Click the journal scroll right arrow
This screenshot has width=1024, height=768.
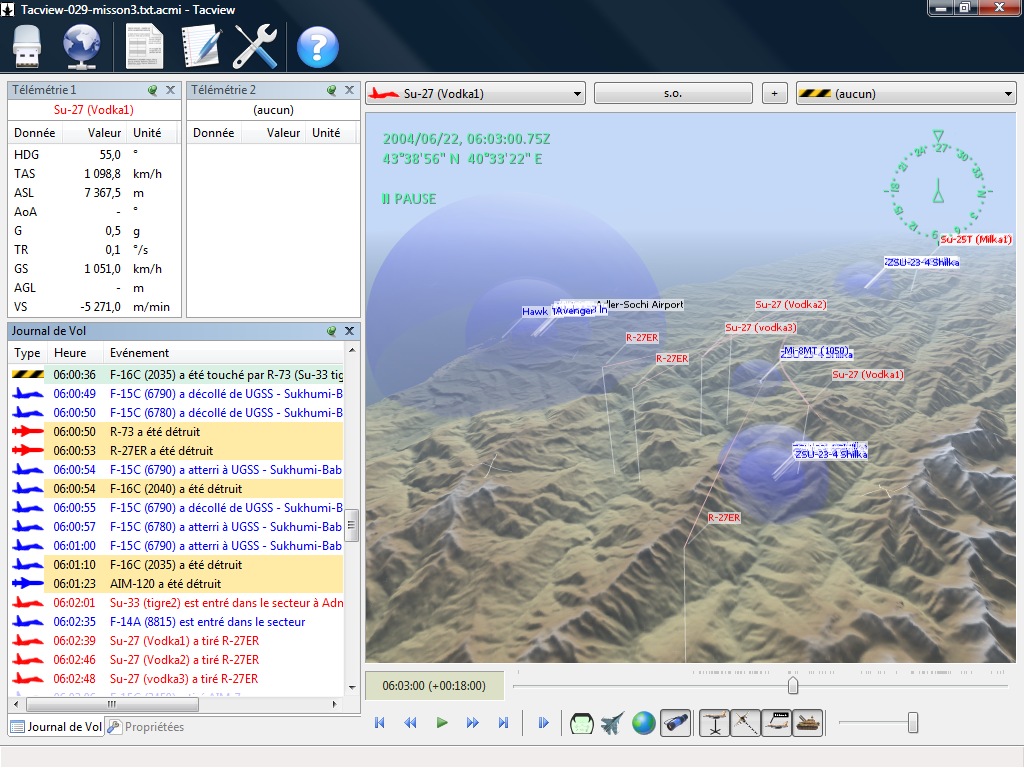334,704
